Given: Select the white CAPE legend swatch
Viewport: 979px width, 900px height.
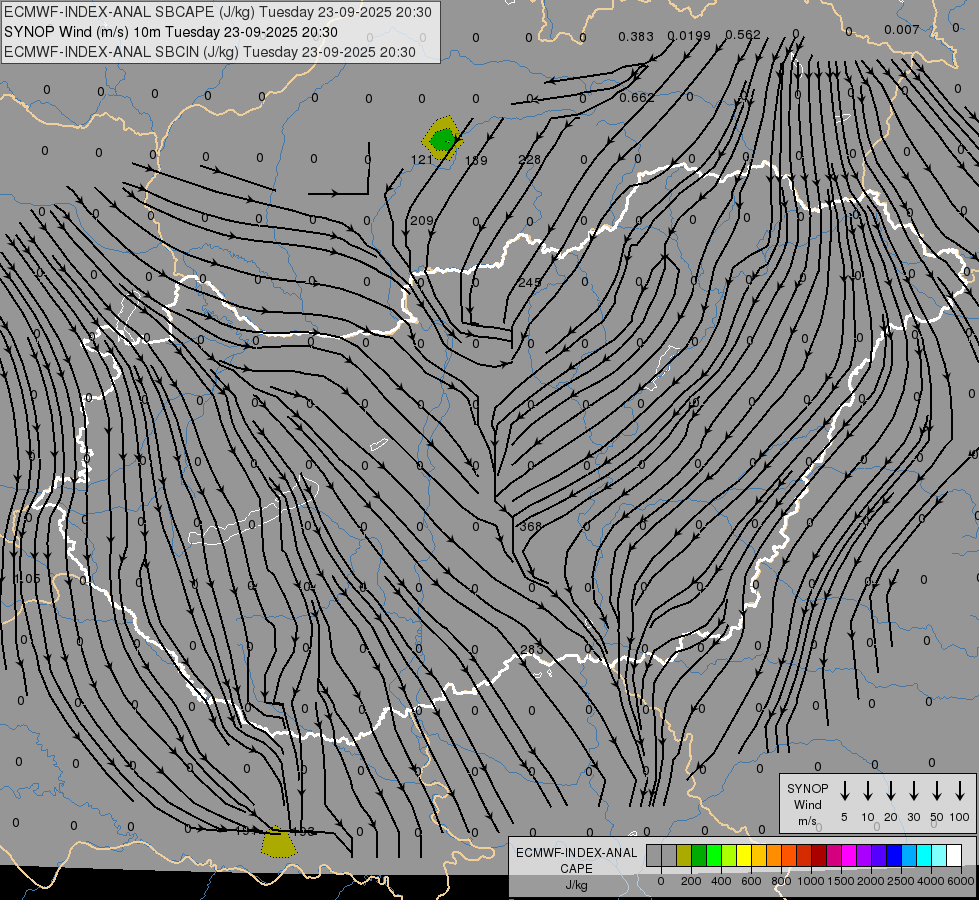Looking at the screenshot, I should point(954,855).
